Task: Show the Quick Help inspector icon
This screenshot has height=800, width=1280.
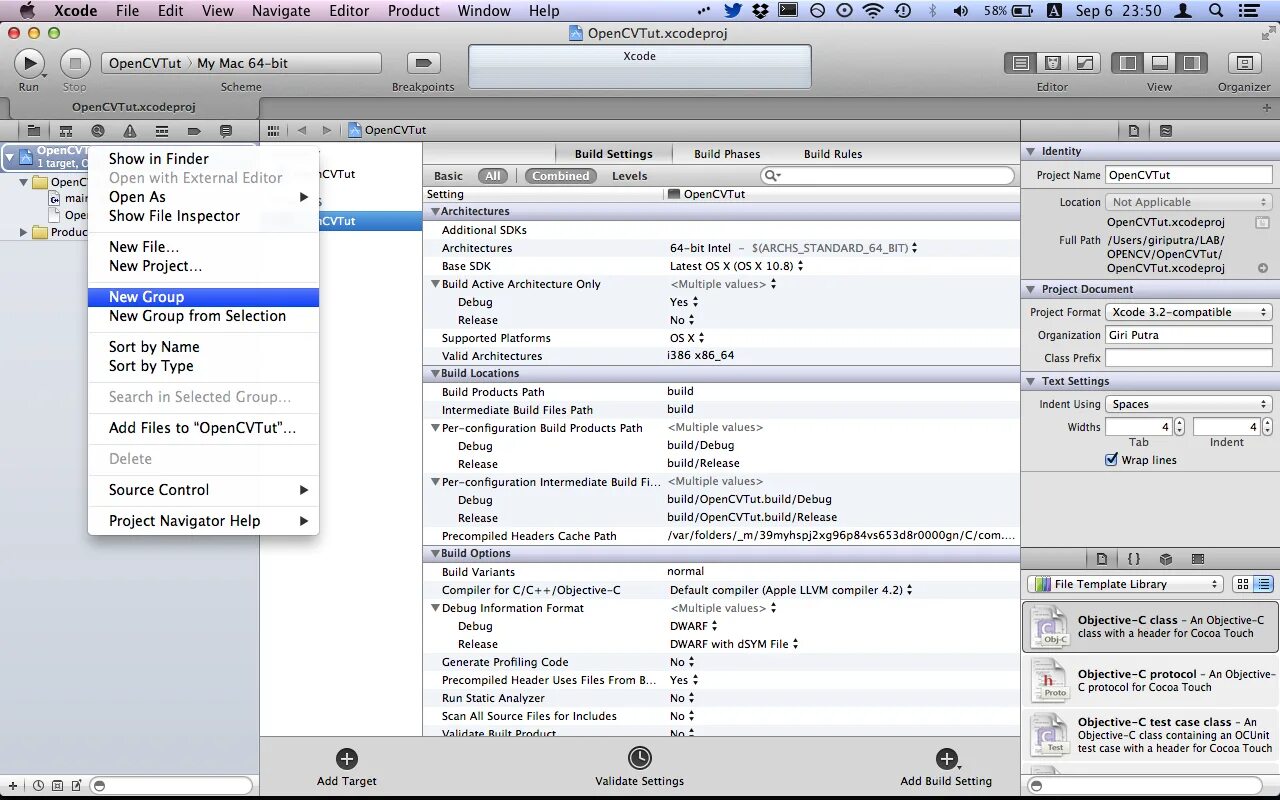Action: point(1166,130)
